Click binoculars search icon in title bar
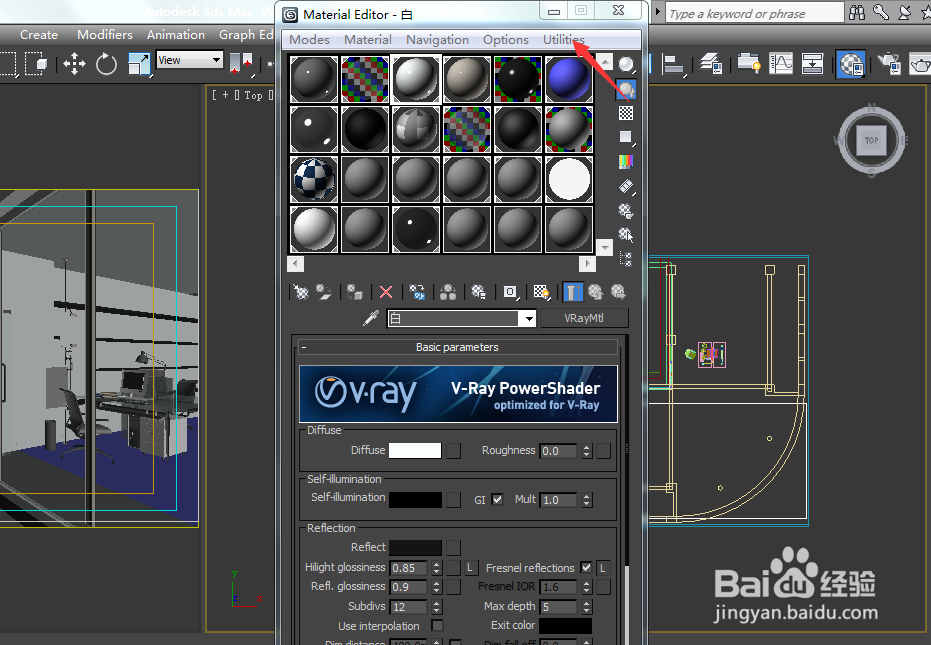The height and width of the screenshot is (645, 931). pos(857,12)
